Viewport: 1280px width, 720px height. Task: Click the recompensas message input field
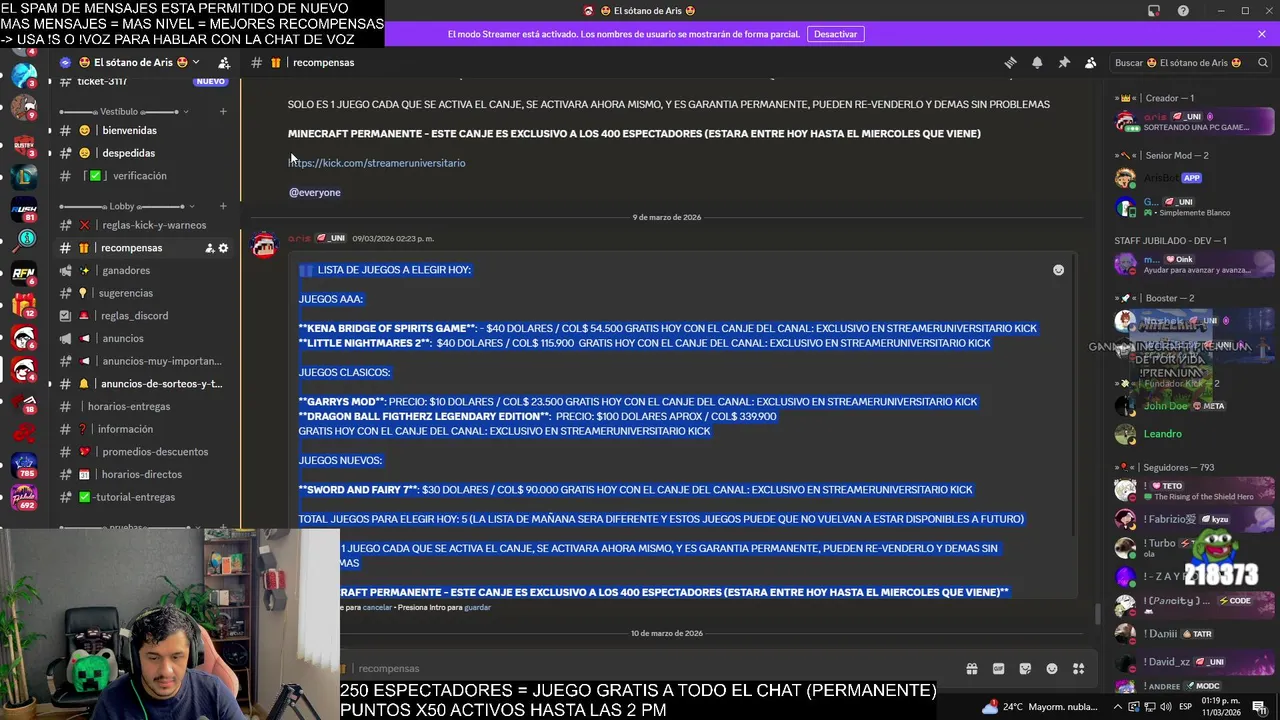[650, 669]
